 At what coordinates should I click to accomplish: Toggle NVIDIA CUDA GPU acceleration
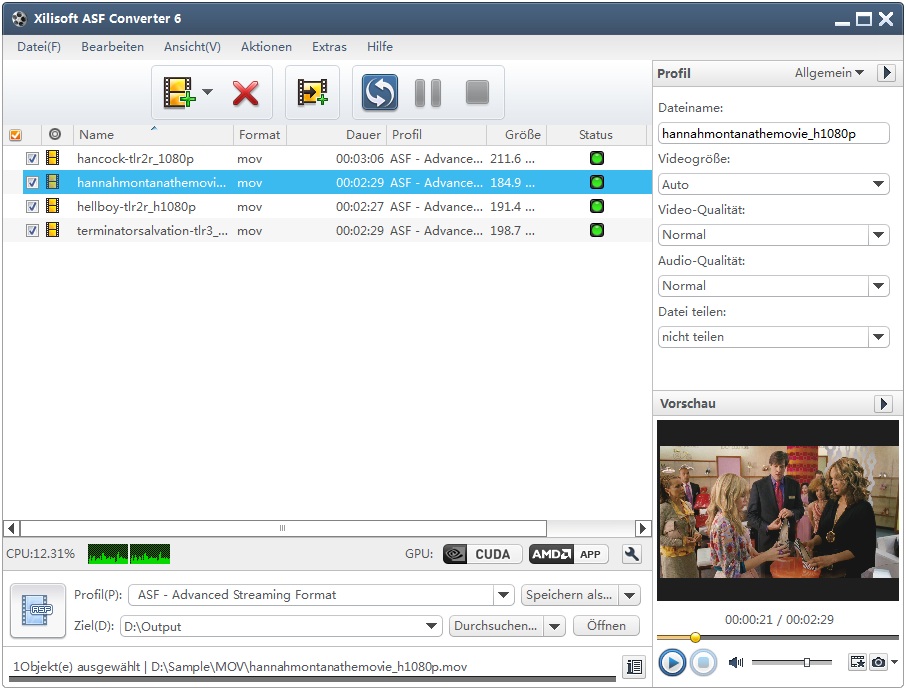(482, 554)
